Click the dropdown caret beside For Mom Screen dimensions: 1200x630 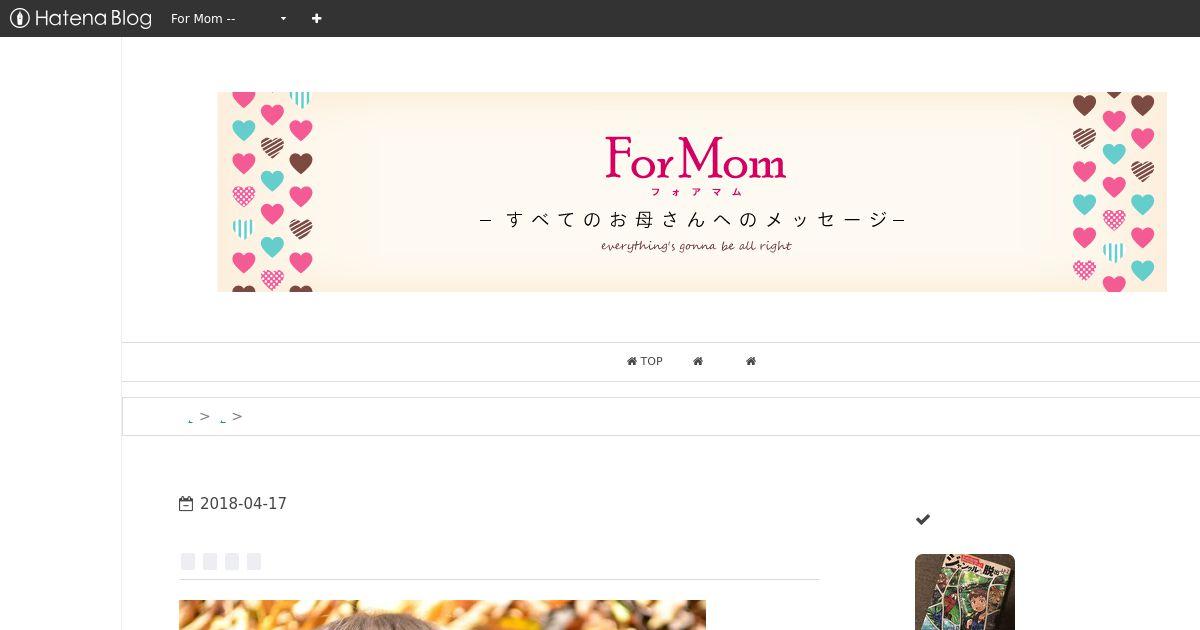coord(283,19)
